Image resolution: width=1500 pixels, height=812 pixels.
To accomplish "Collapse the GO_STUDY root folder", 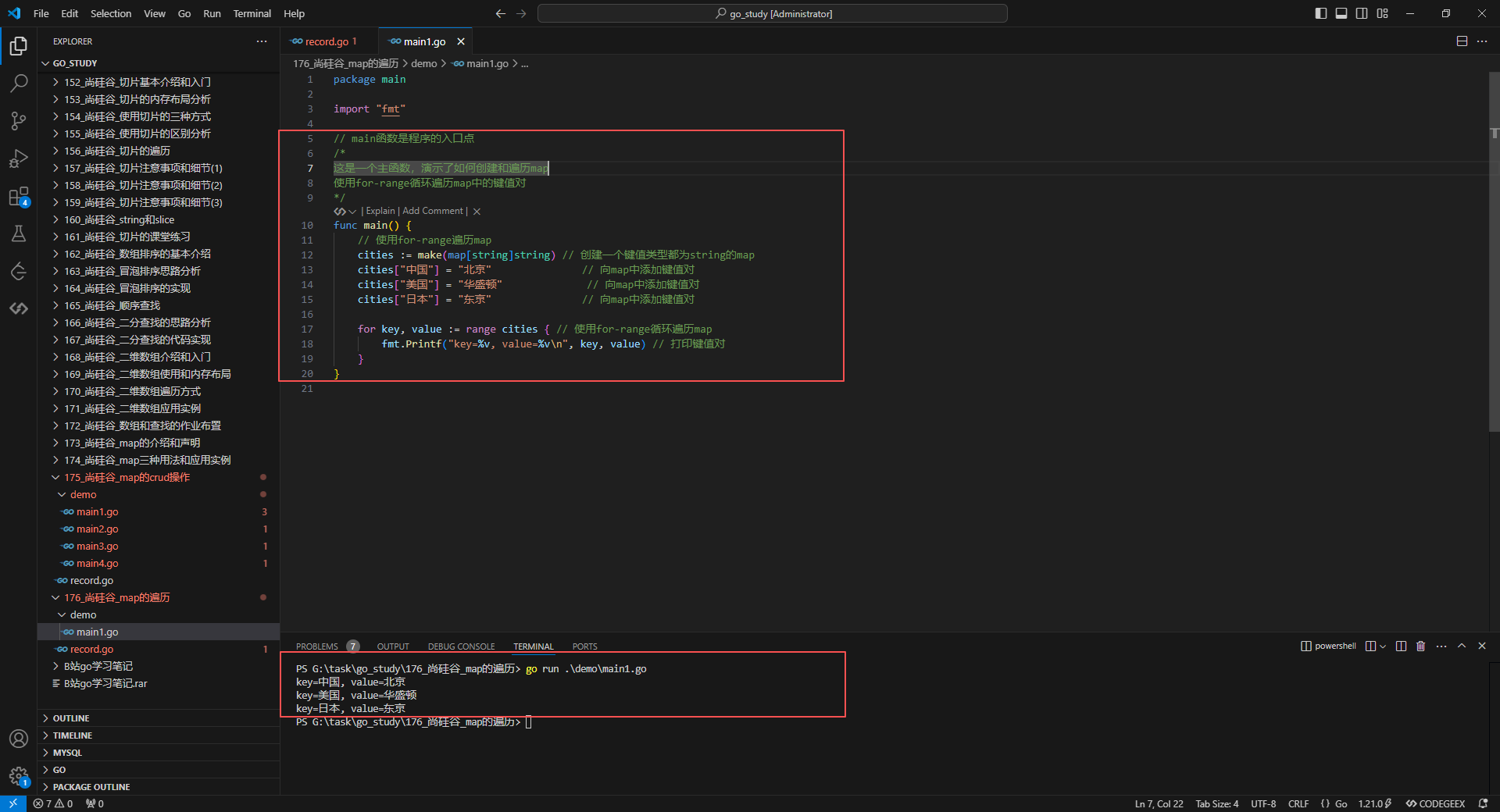I will coord(159,63).
